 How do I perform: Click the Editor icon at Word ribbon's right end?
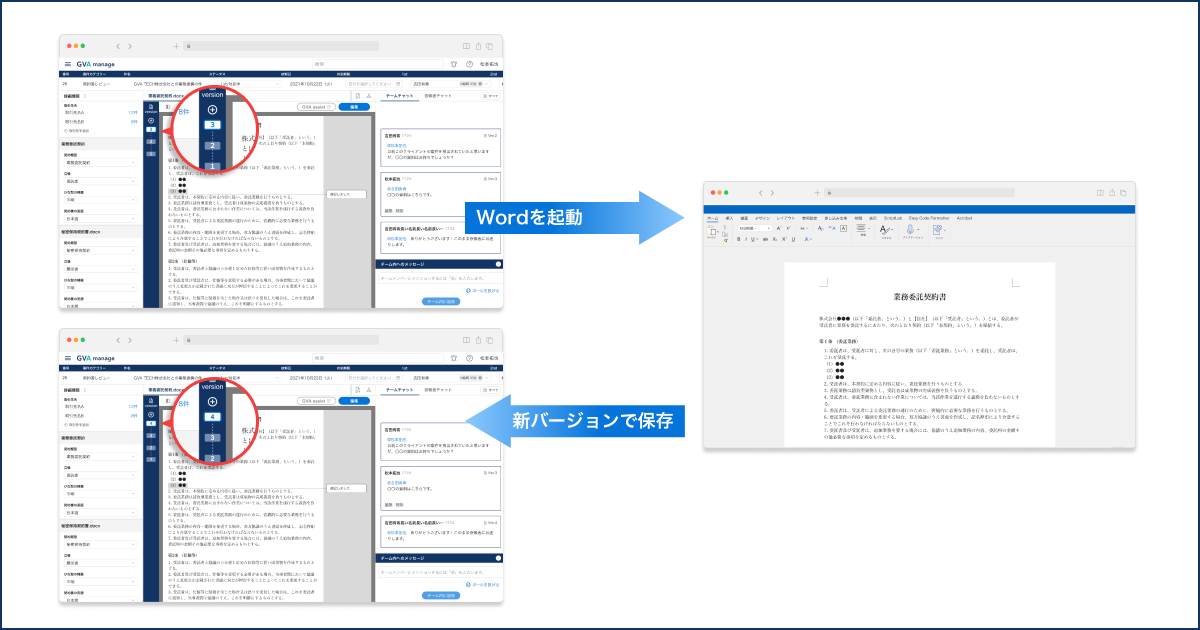point(938,229)
